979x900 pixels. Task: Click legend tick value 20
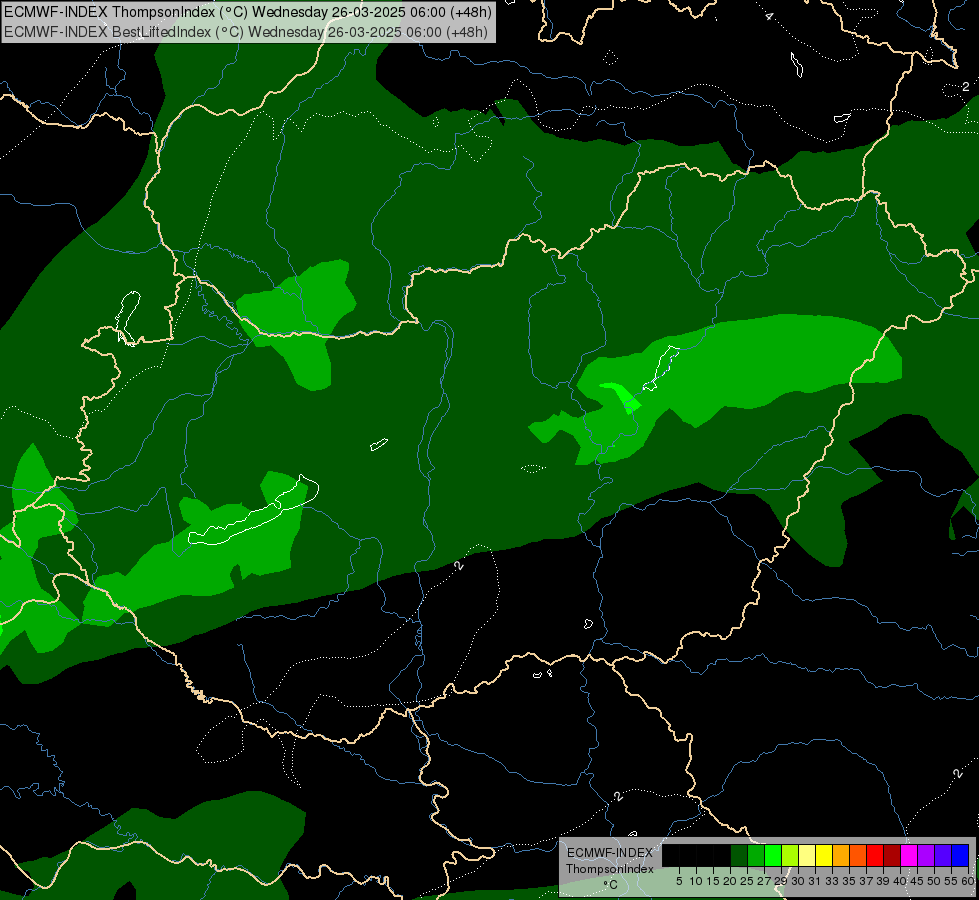pos(730,881)
